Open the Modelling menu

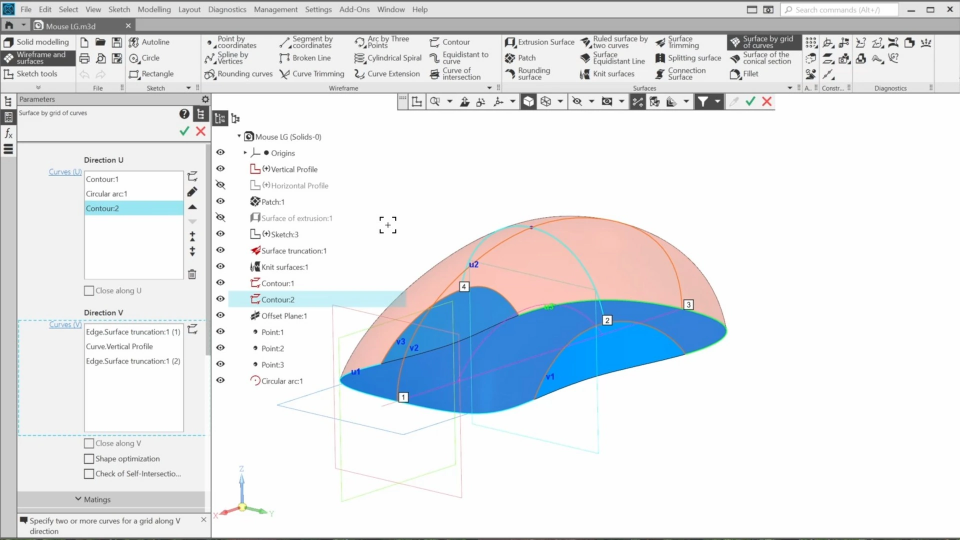pos(153,9)
